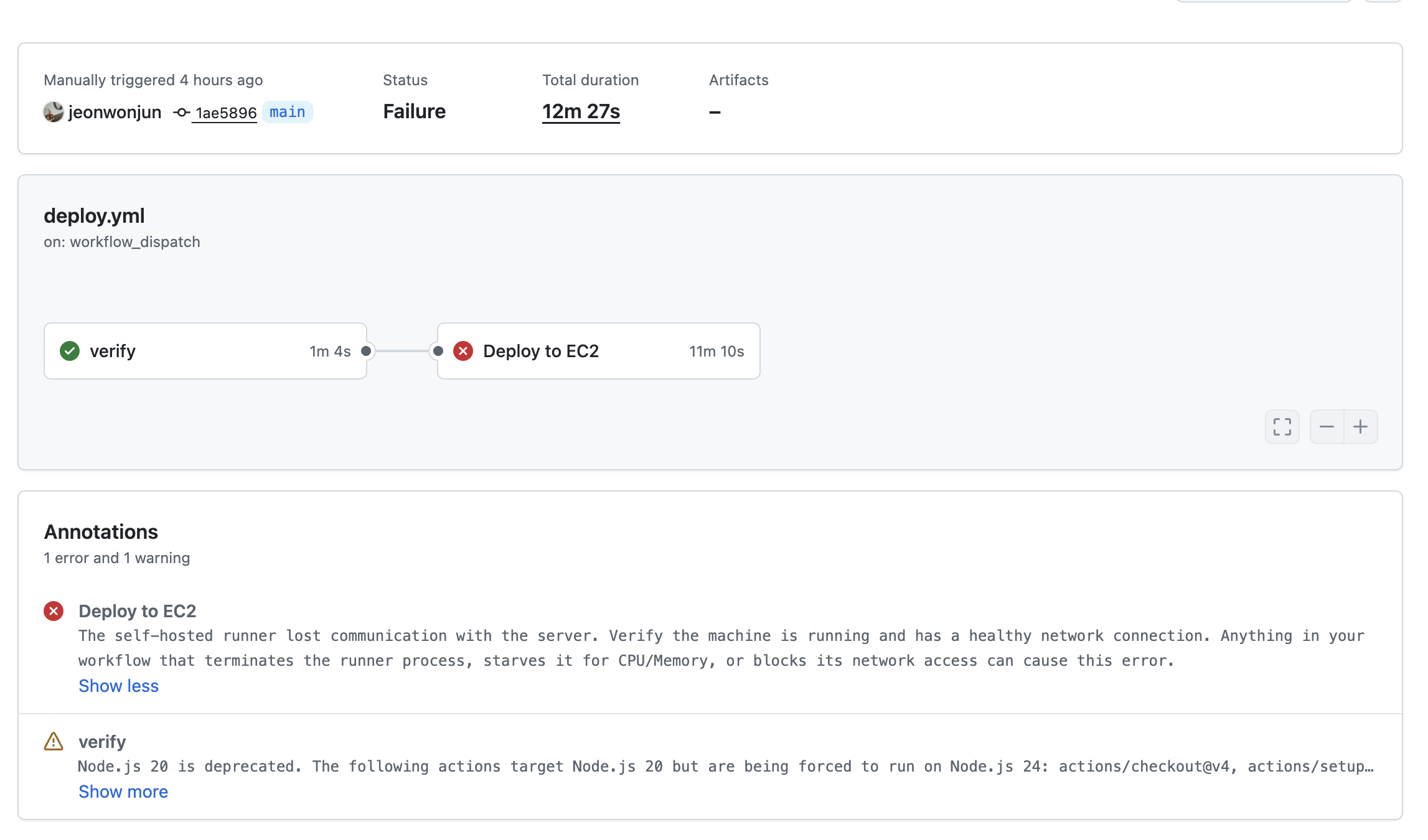This screenshot has height=840, width=1428.
Task: Open the verify annotation title
Action: [x=102, y=742]
